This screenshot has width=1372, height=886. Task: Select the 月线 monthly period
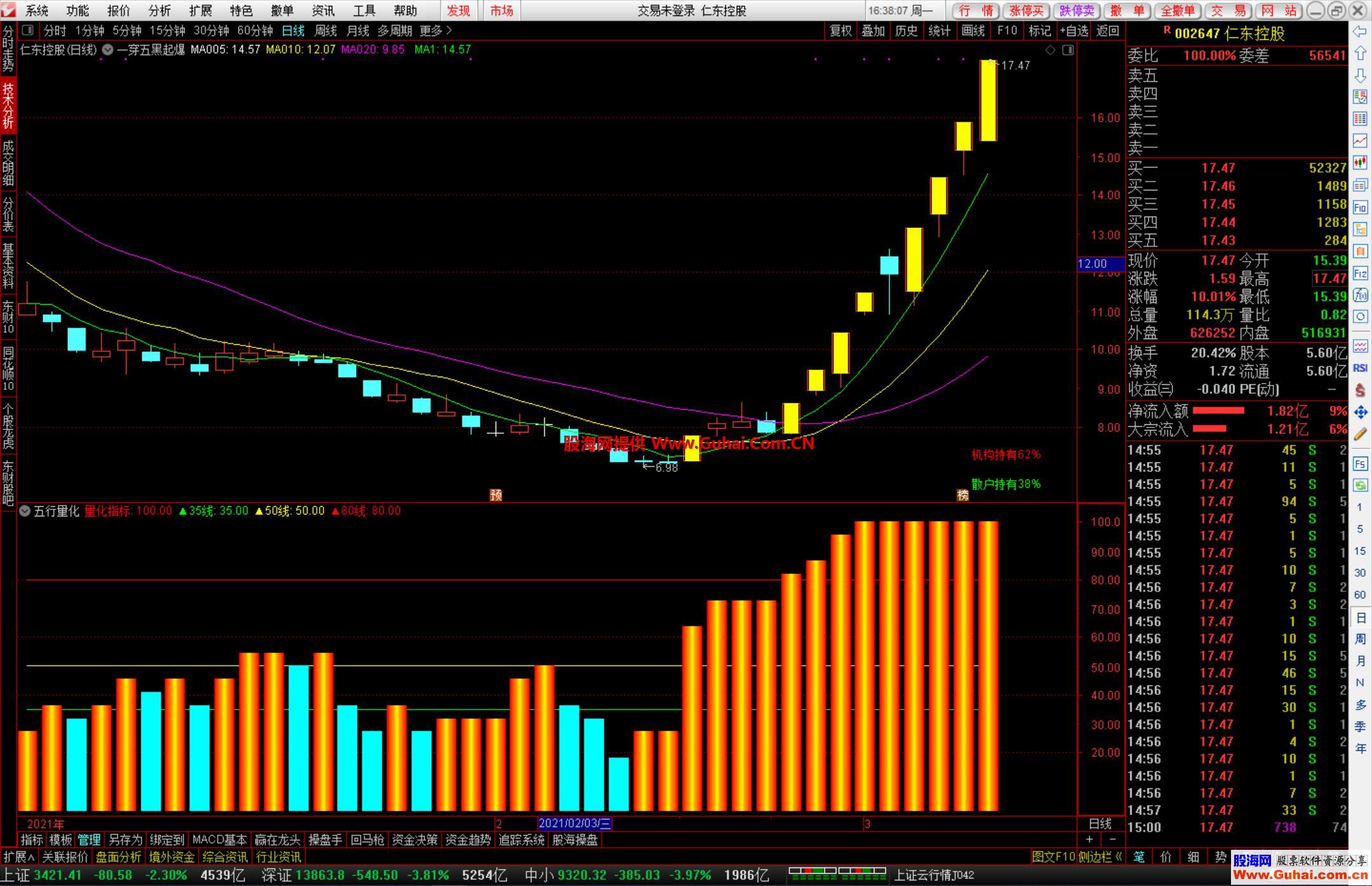(x=358, y=30)
